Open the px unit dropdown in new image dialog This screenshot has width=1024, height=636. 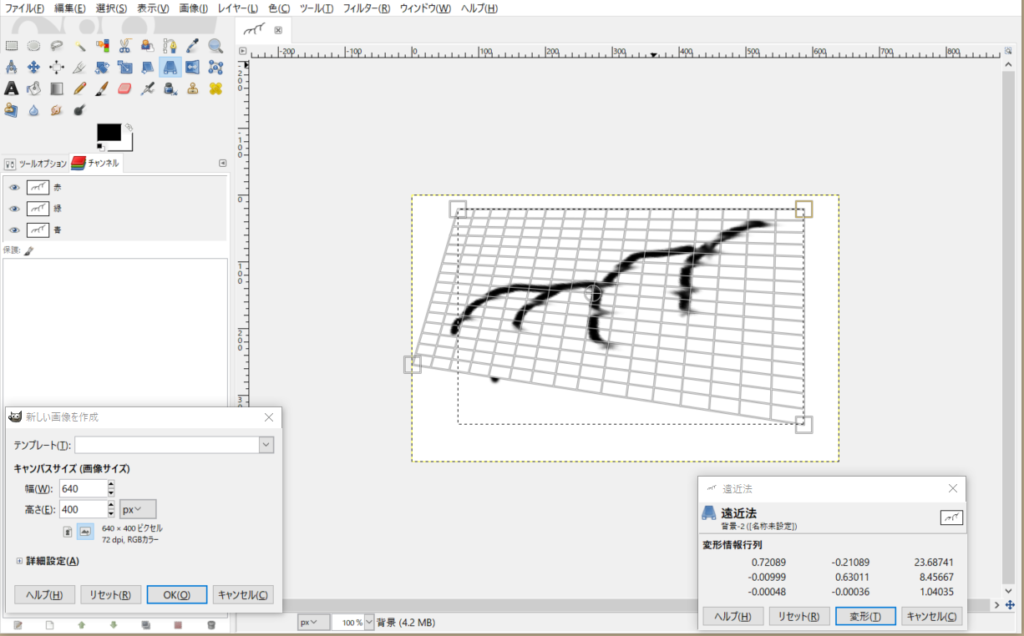coord(138,509)
